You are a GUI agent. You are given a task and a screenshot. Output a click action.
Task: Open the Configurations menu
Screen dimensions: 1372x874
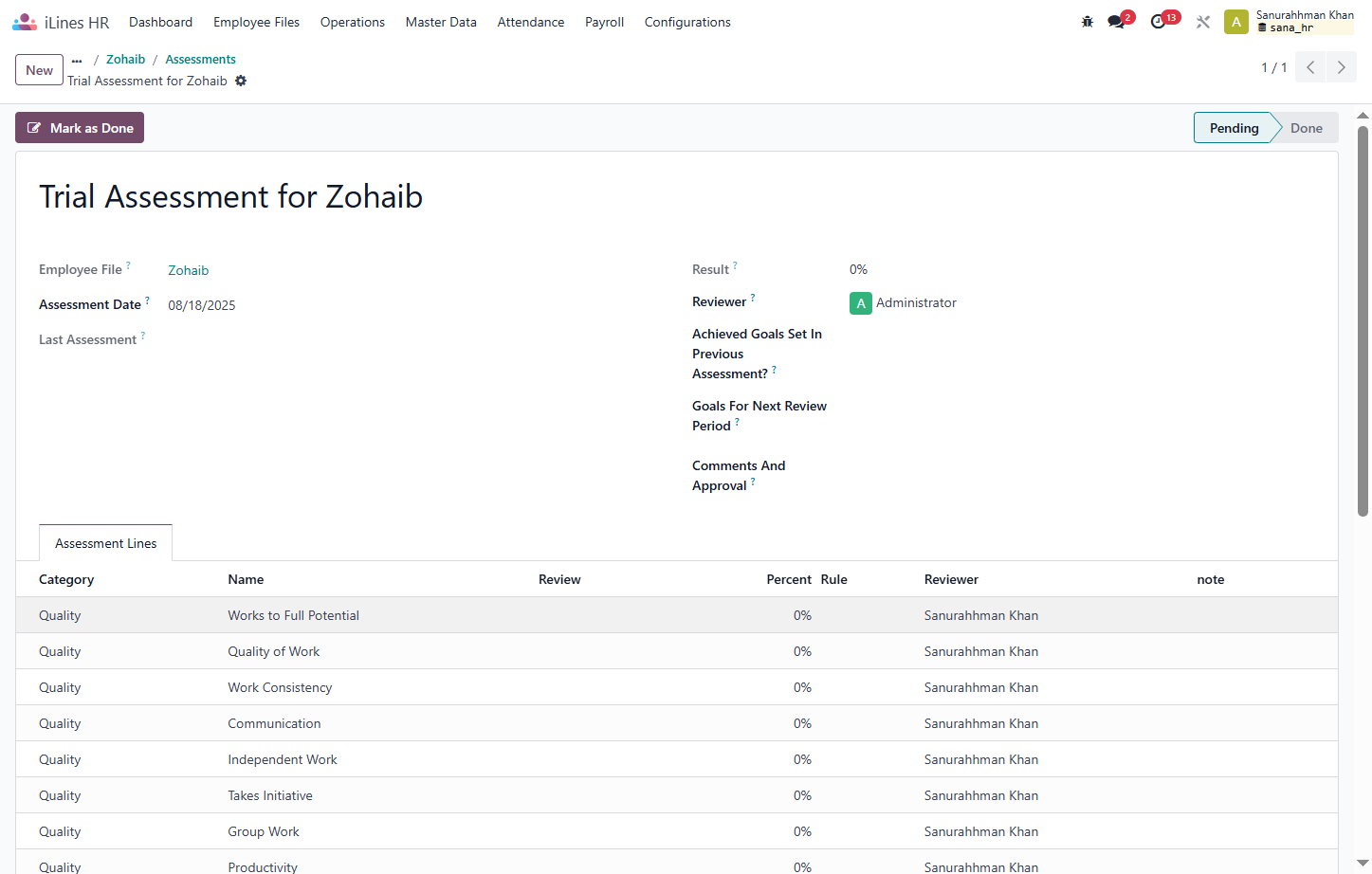(x=687, y=22)
